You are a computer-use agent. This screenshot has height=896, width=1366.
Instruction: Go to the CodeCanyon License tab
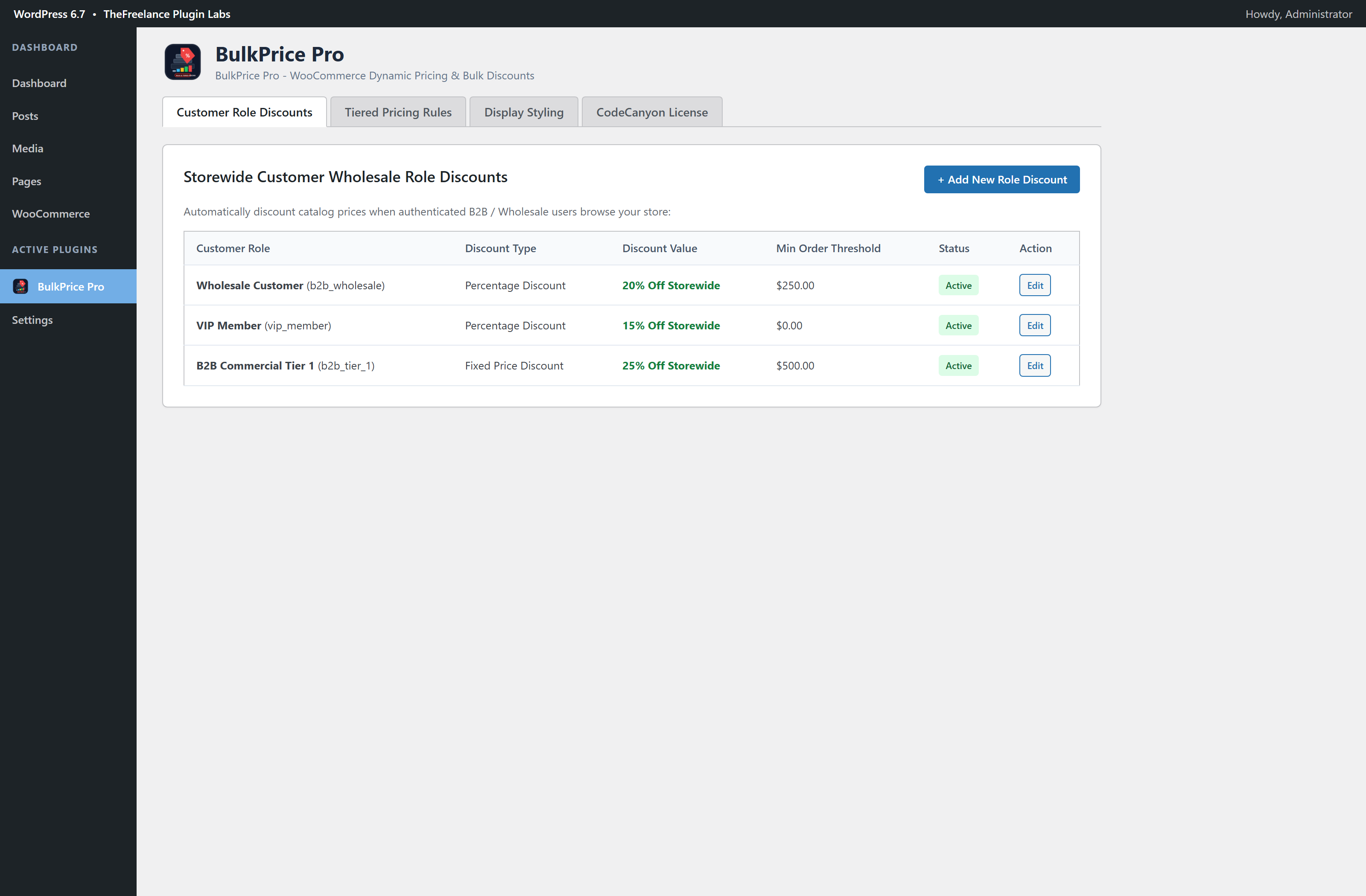click(652, 112)
